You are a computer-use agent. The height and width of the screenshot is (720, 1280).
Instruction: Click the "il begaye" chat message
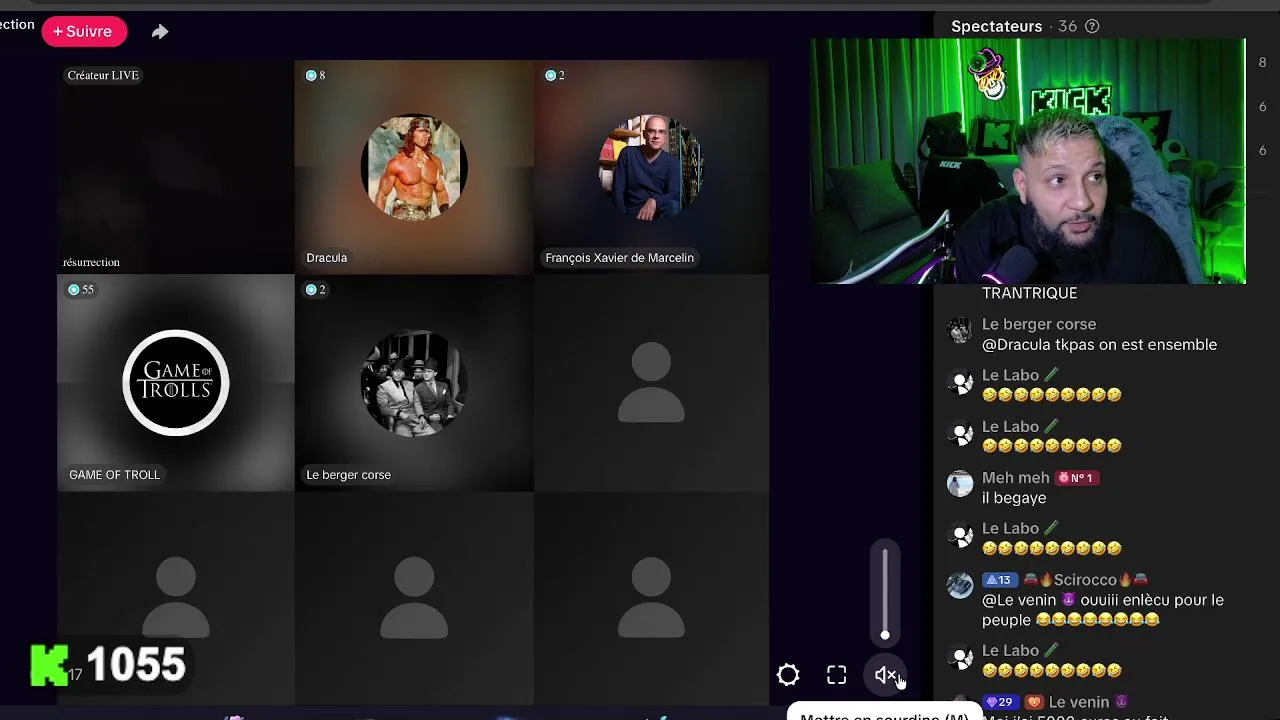(x=1014, y=498)
